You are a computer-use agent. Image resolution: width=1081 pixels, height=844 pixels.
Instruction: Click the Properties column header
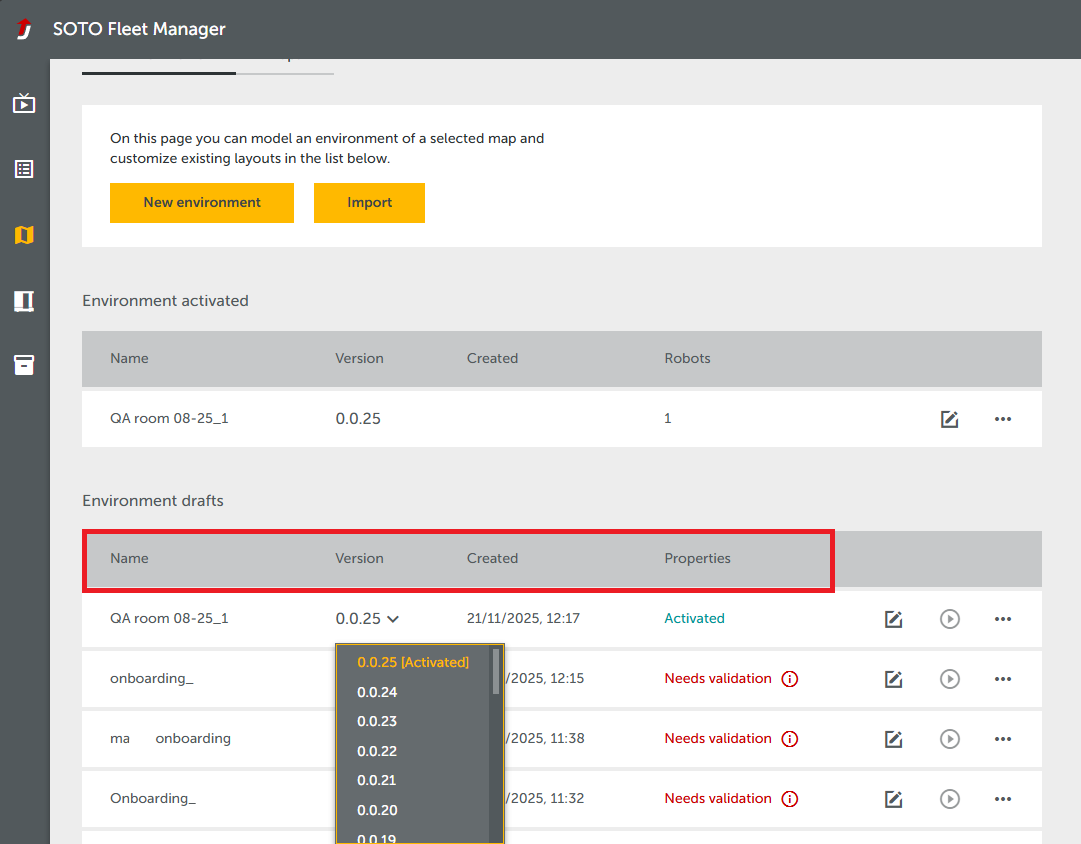click(x=698, y=558)
